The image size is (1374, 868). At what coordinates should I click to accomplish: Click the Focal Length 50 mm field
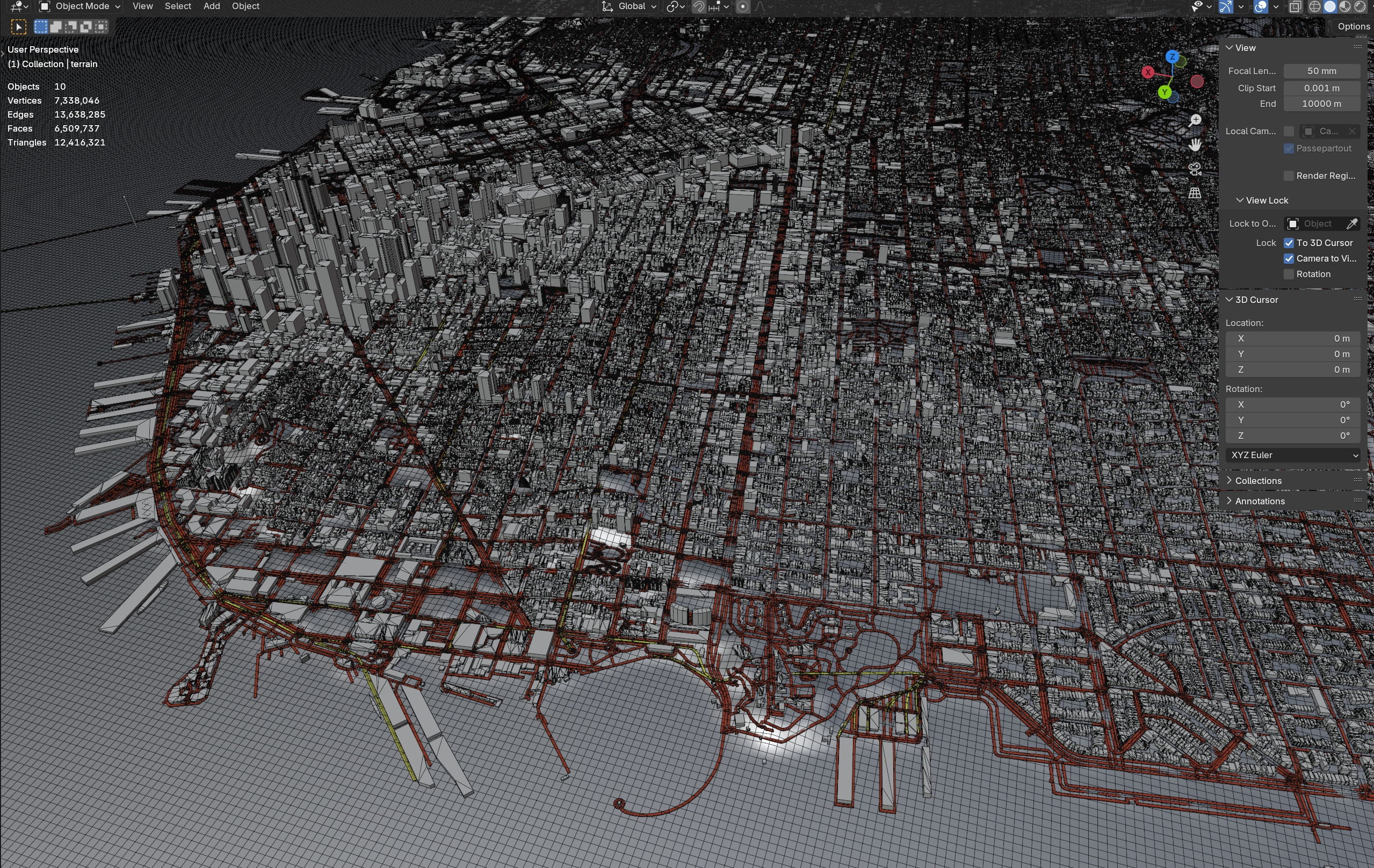1321,71
